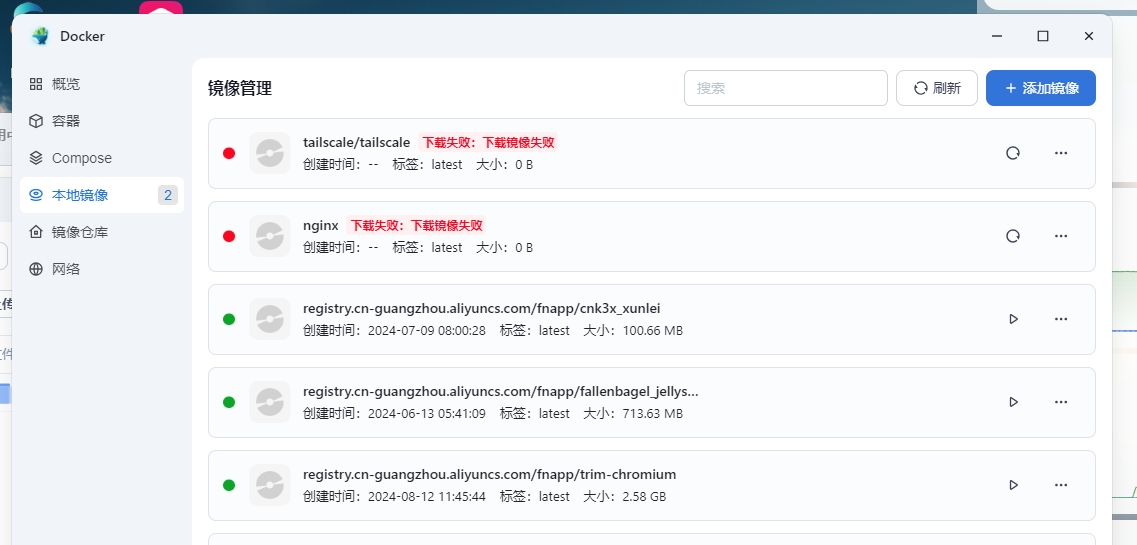Switch to the 网络 network section
Screen dimensions: 1137x545
102,269
